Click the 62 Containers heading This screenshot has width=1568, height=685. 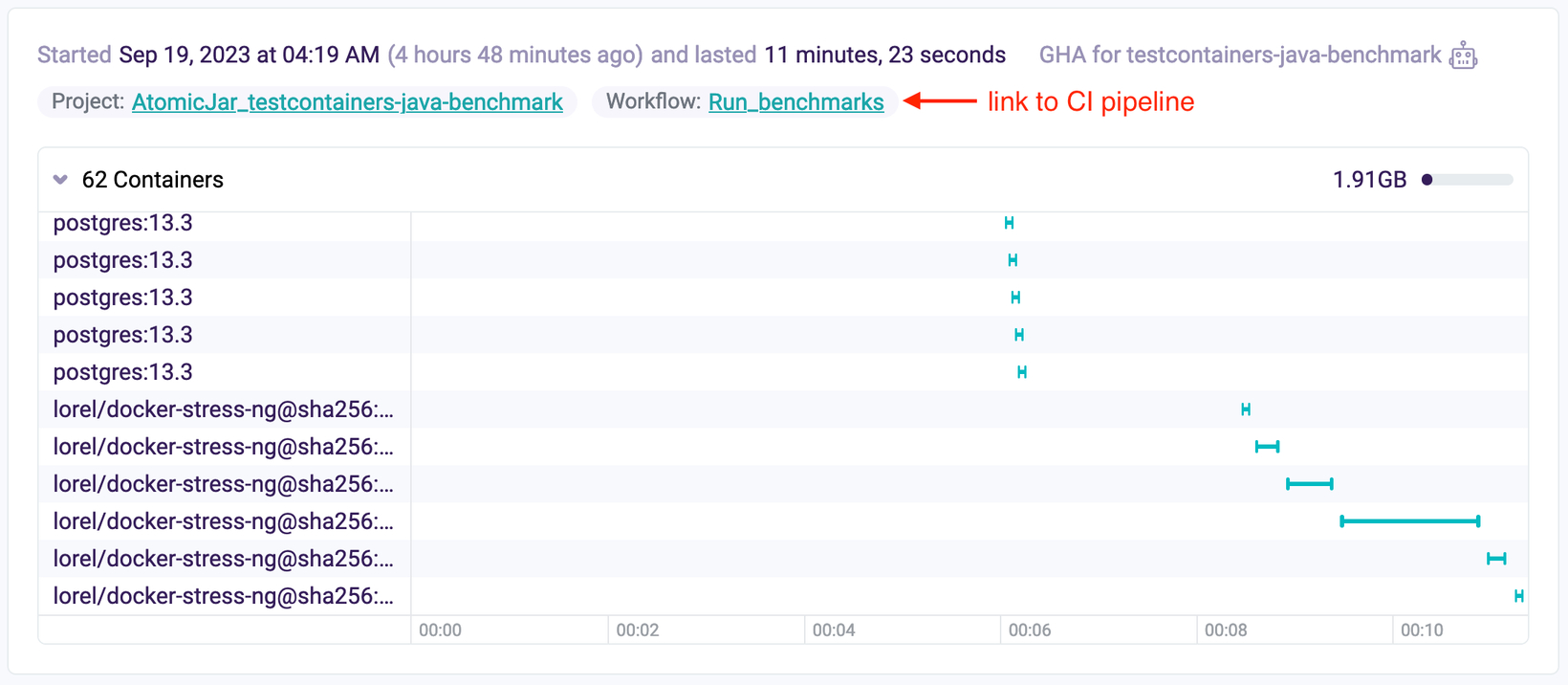pyautogui.click(x=153, y=180)
